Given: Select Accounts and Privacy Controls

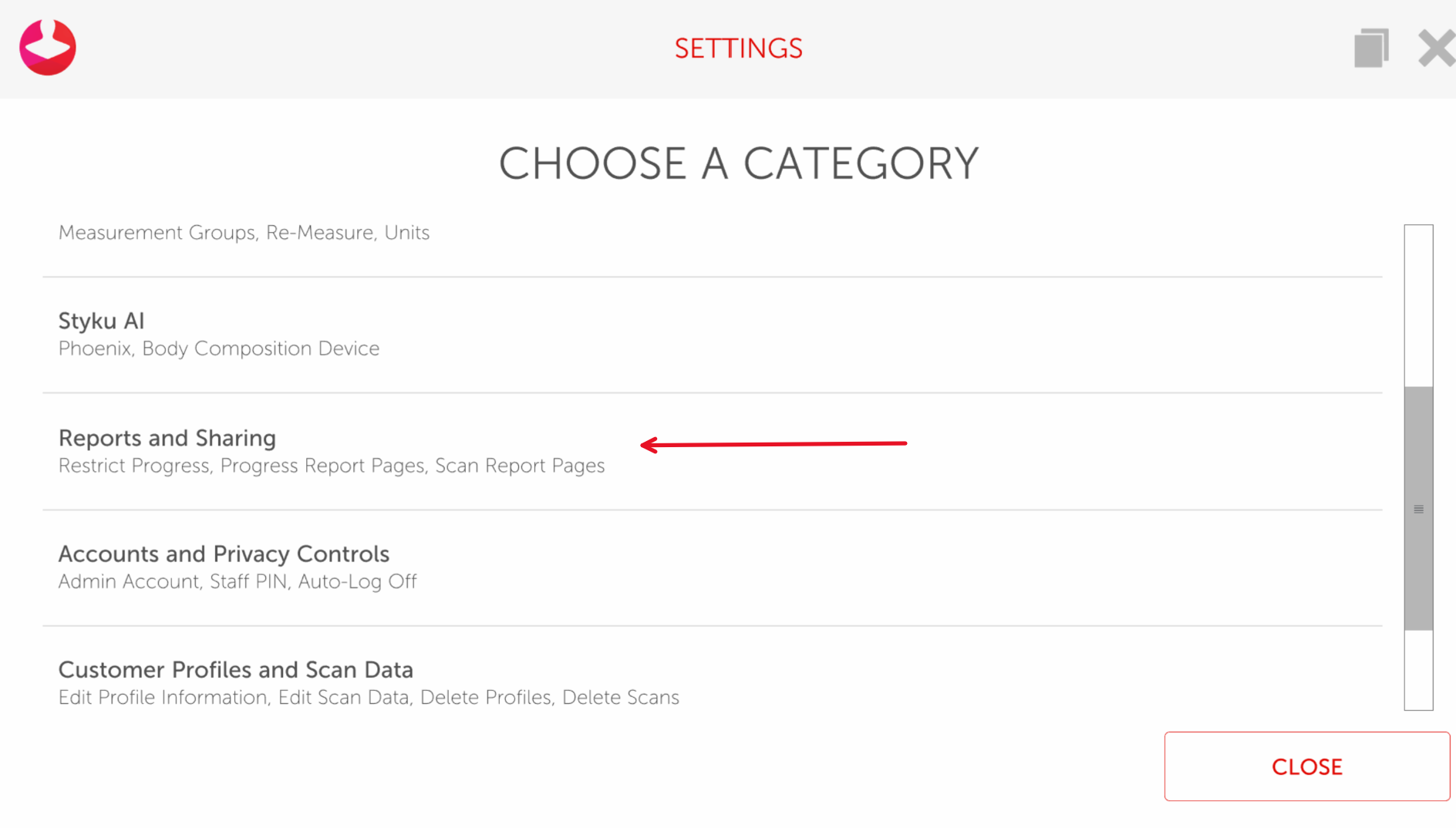Looking at the screenshot, I should [x=224, y=554].
